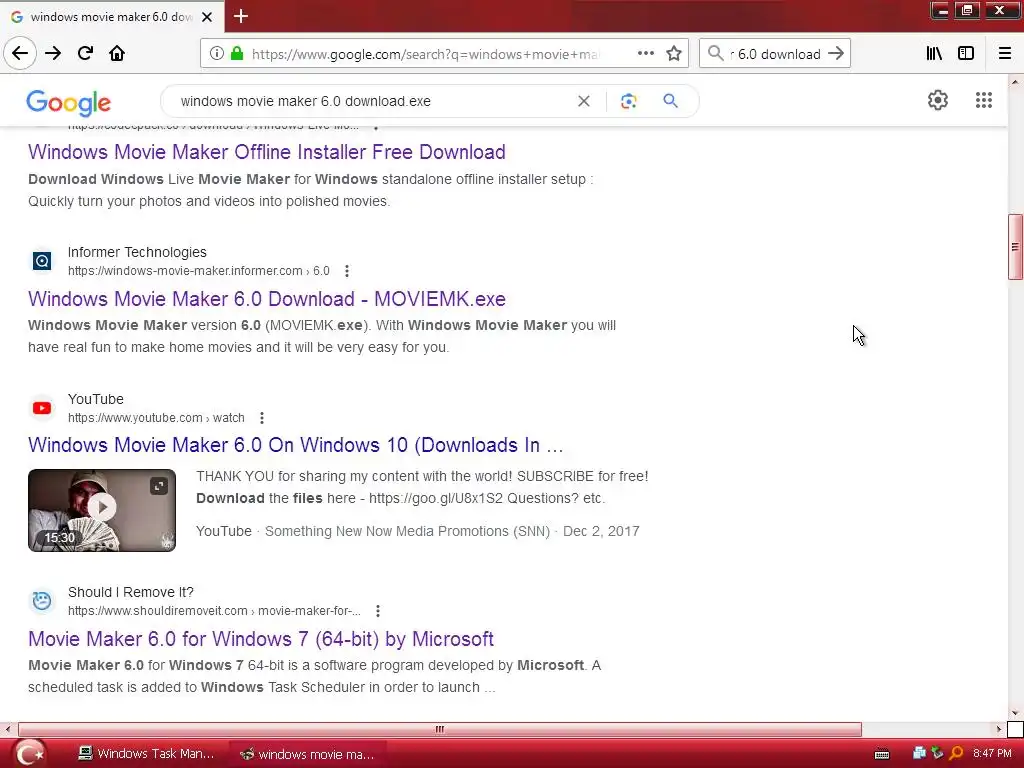The image size is (1024, 768).
Task: Click the green secure connection padlock
Action: point(237,54)
